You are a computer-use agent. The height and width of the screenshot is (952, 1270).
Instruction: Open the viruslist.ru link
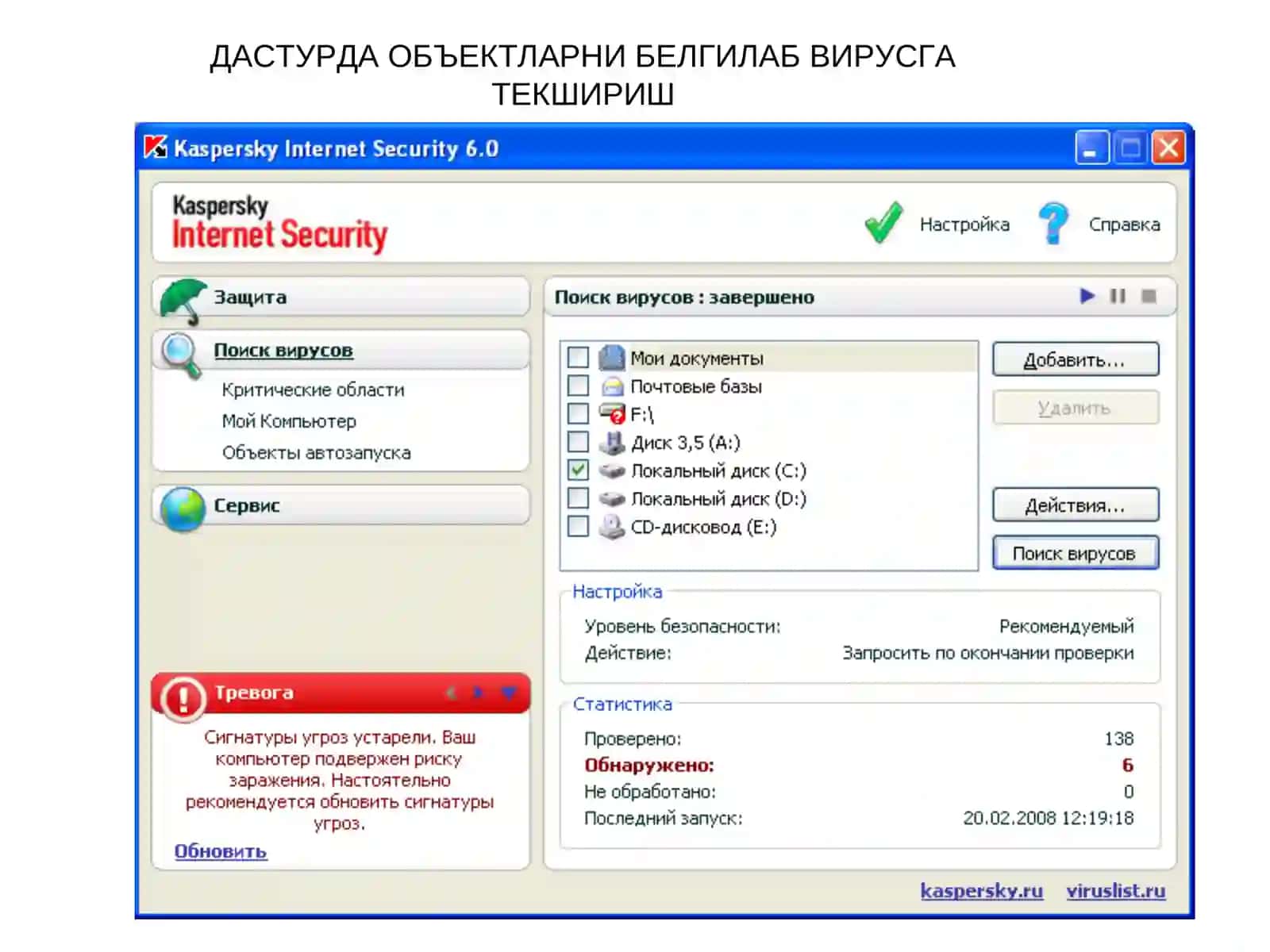(x=1115, y=891)
